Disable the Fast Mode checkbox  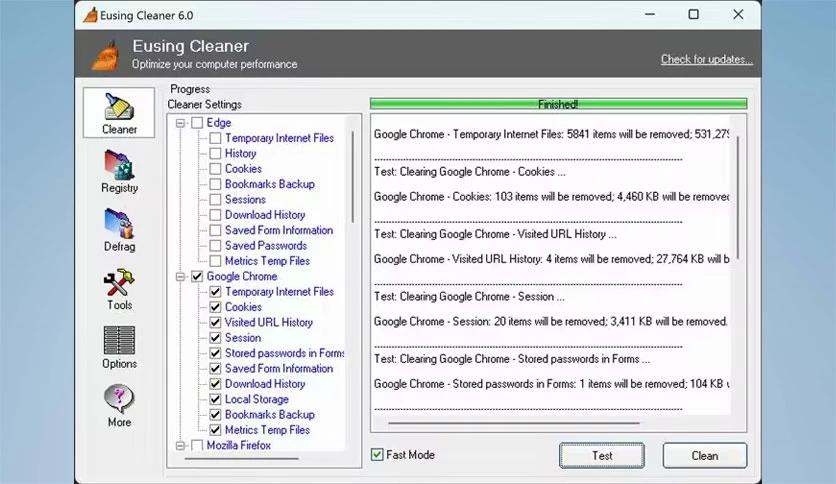click(377, 455)
